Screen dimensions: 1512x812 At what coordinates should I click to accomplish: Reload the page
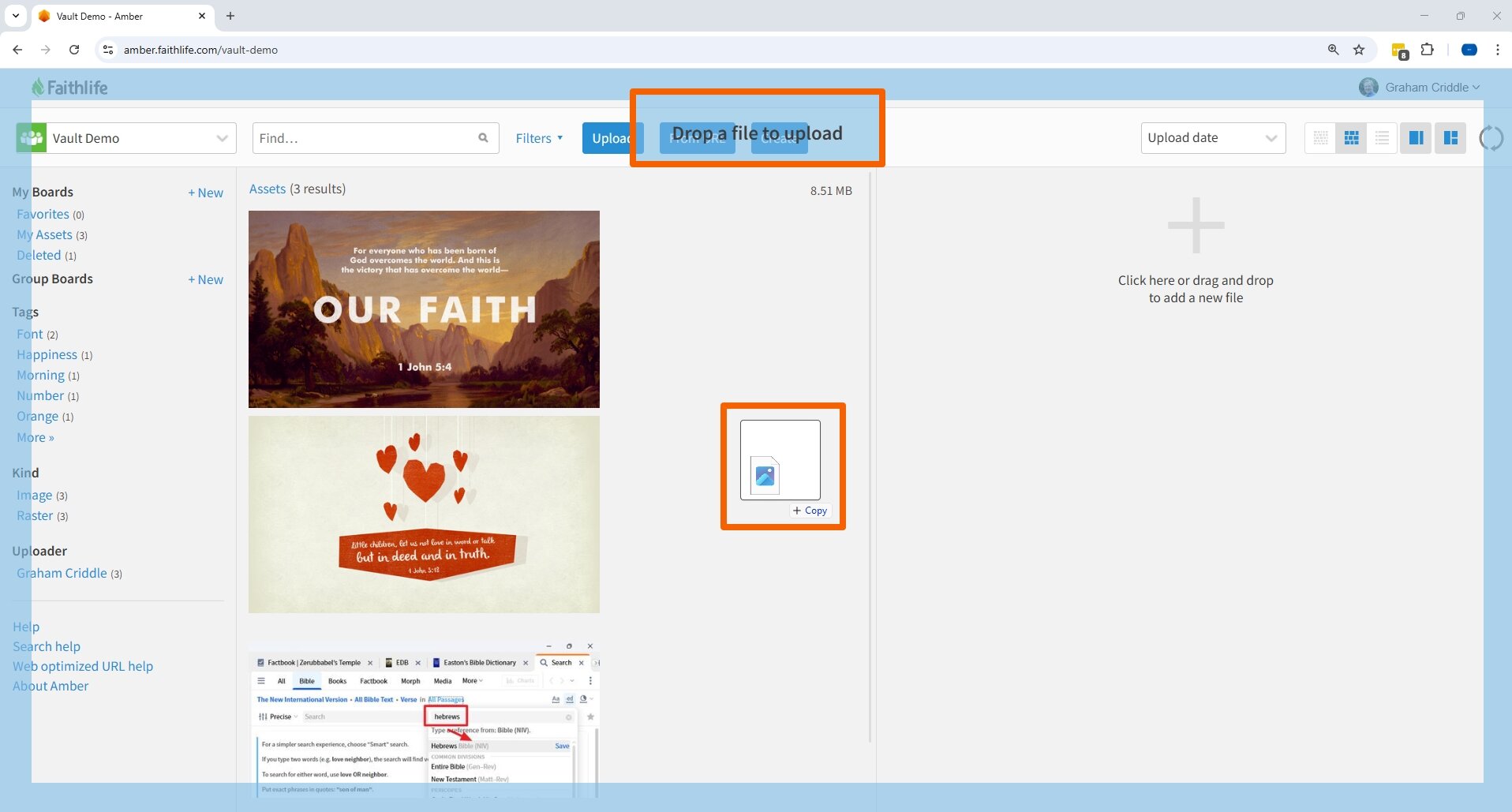pyautogui.click(x=74, y=50)
